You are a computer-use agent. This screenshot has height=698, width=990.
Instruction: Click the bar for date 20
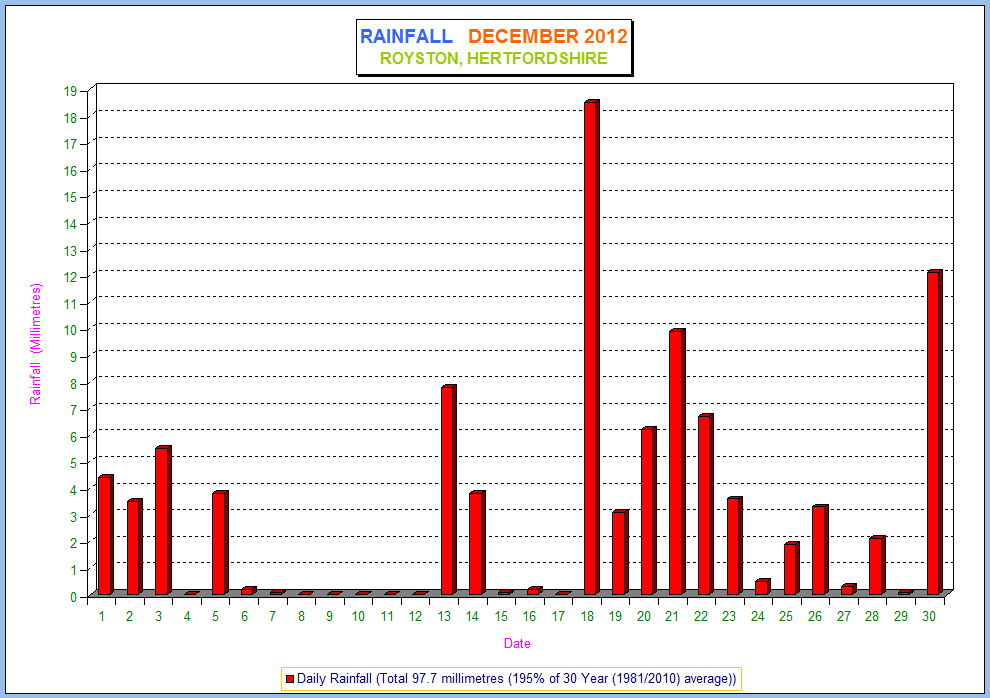point(649,511)
